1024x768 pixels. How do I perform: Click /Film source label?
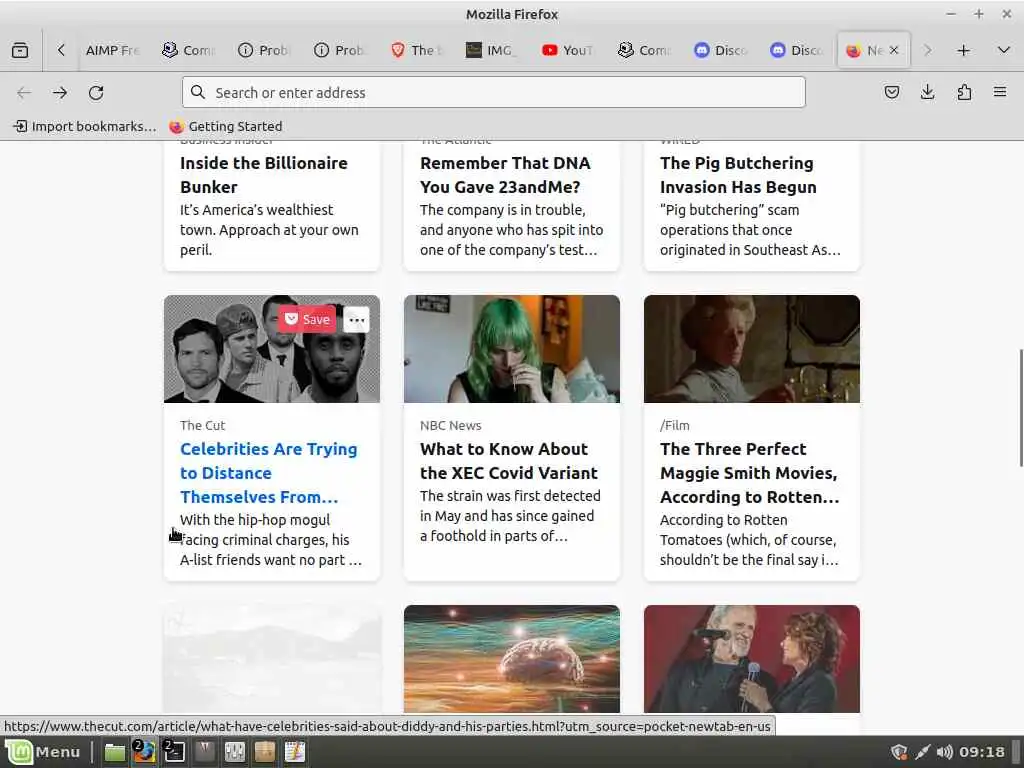pyautogui.click(x=675, y=425)
